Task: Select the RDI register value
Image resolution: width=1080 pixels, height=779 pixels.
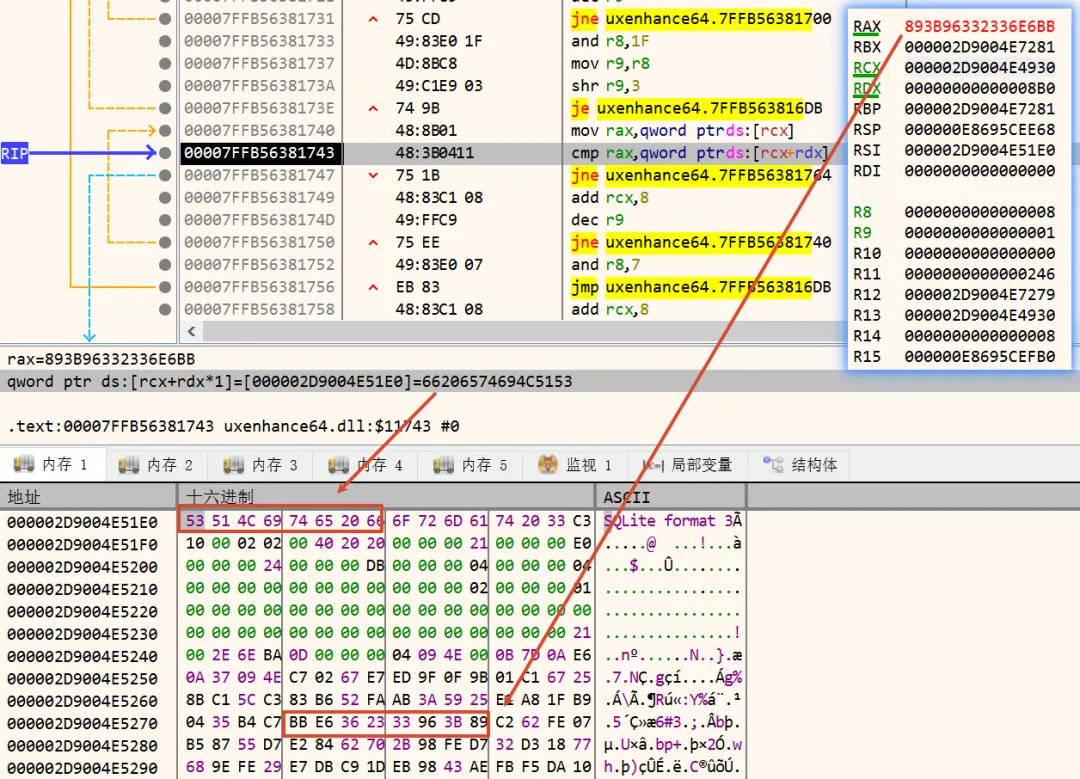Action: [979, 172]
